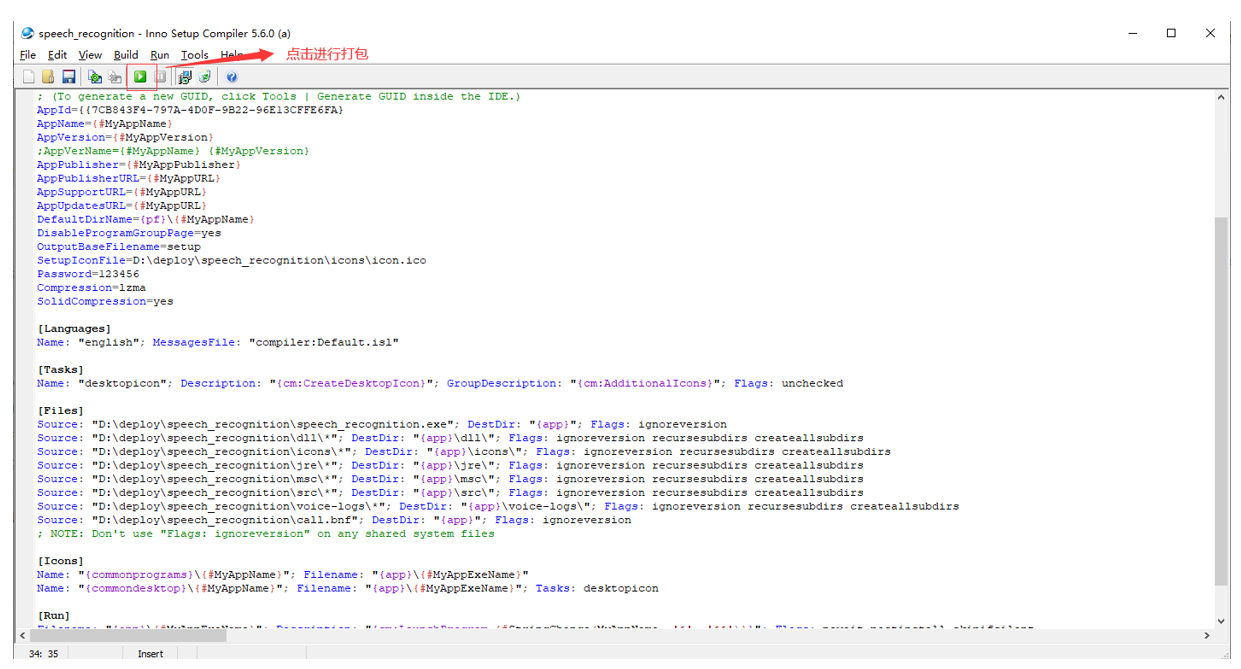The height and width of the screenshot is (669, 1241).
Task: Click the AppPublisherURL line
Action: (x=129, y=178)
